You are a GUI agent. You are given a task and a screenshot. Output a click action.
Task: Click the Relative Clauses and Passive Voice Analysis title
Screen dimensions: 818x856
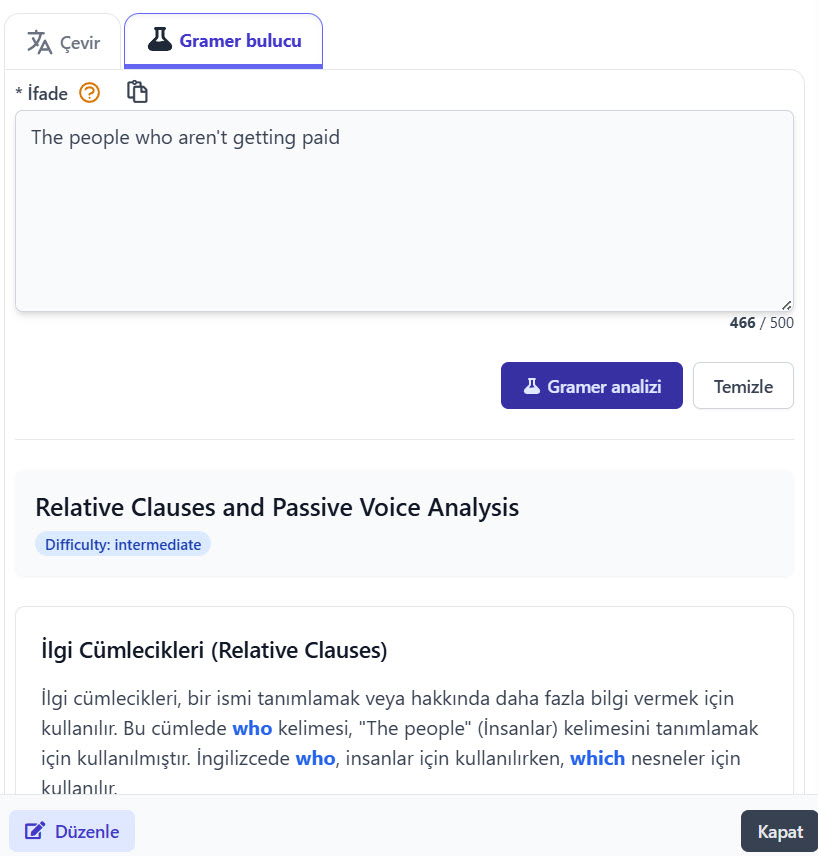[x=277, y=507]
